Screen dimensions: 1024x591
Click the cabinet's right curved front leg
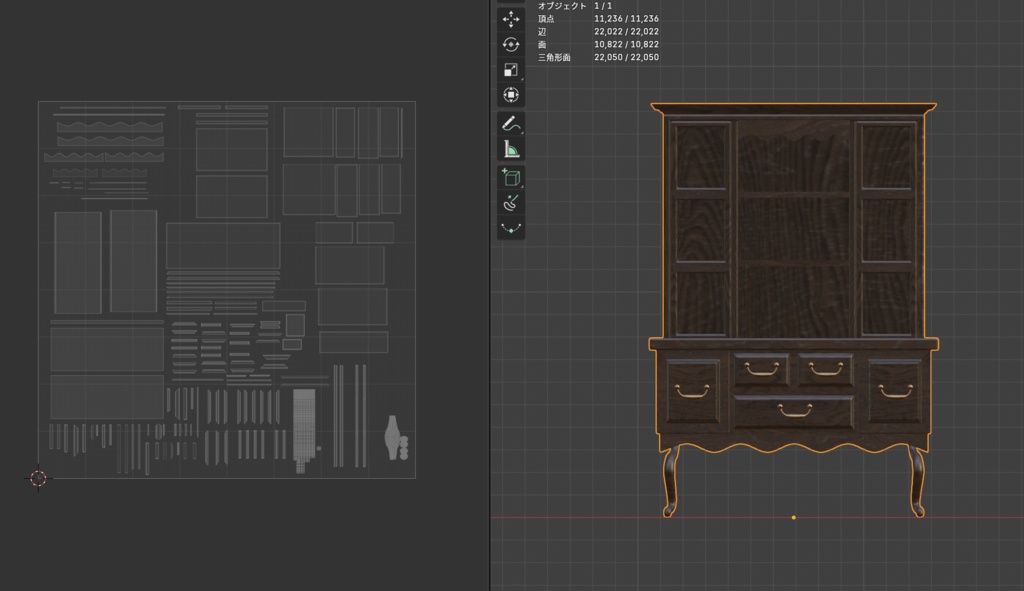pyautogui.click(x=916, y=481)
